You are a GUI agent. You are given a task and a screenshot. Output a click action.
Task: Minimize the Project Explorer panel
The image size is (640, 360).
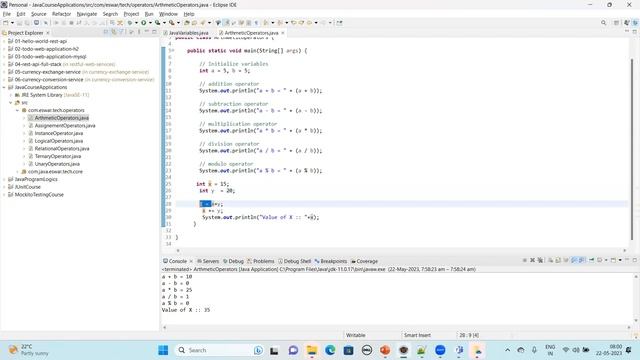147,32
